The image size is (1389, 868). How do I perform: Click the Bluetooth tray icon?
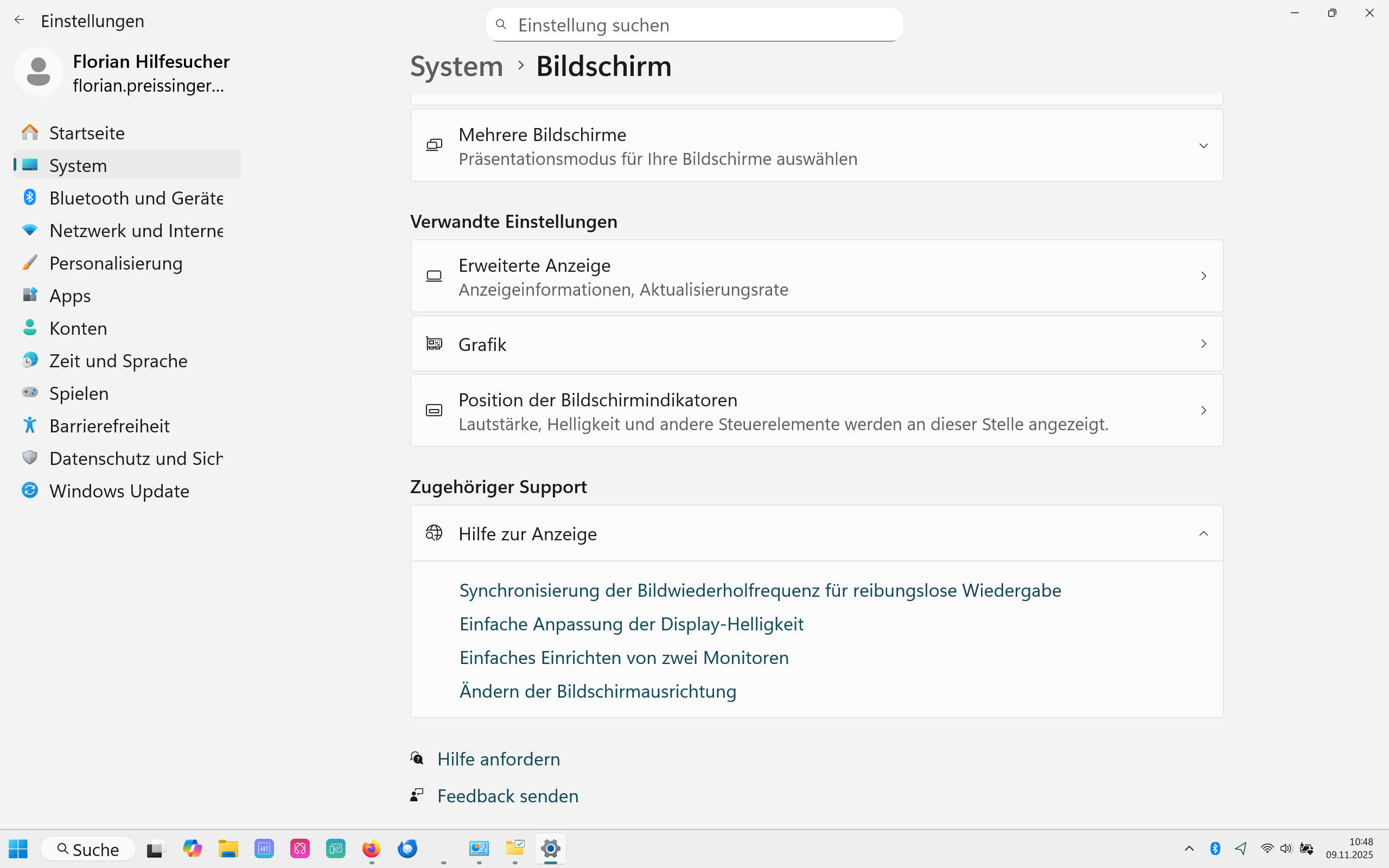(1215, 848)
